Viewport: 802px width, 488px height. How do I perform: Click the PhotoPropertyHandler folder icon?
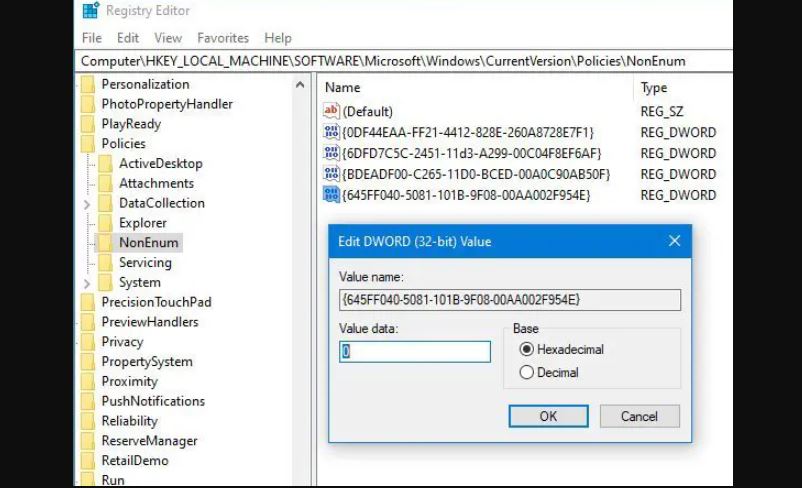tap(88, 104)
